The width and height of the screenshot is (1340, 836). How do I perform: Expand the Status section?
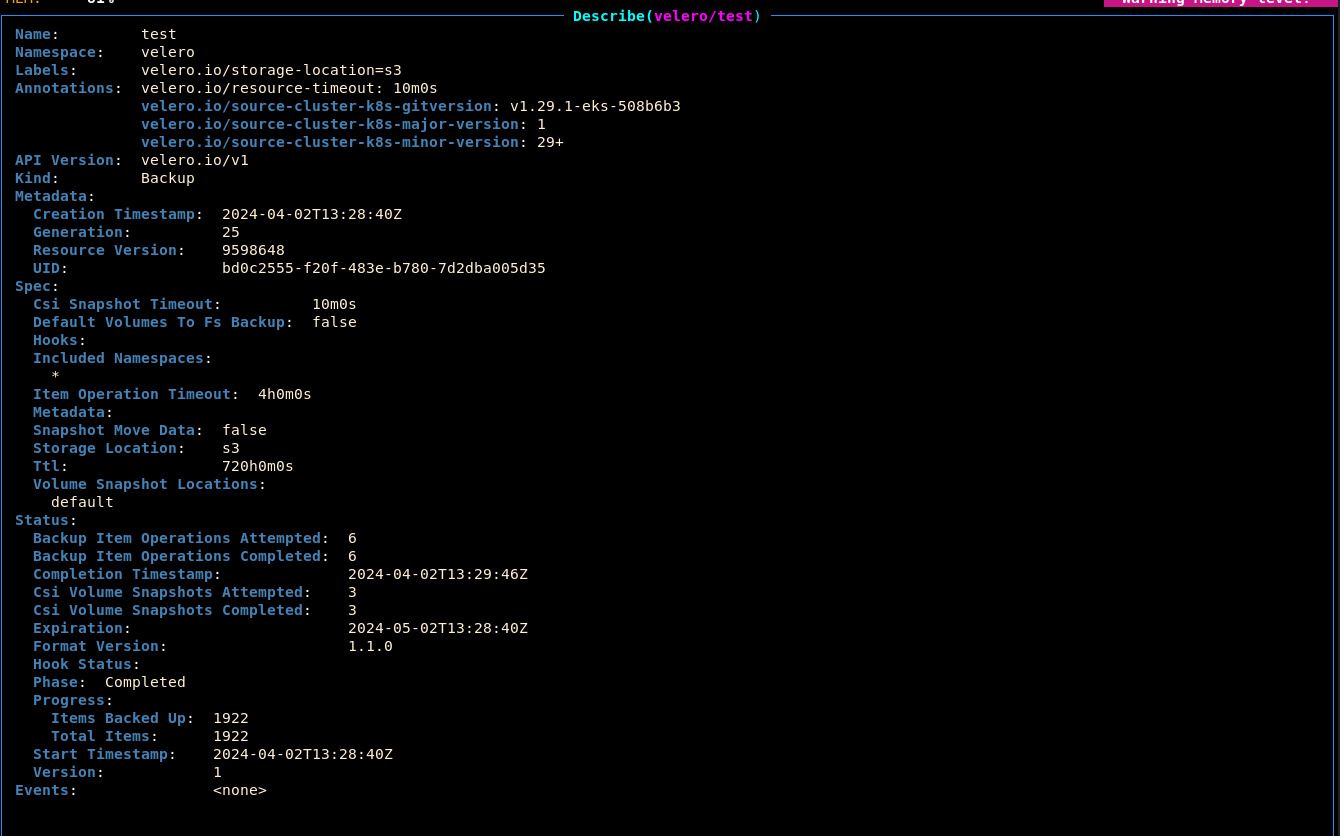[x=41, y=520]
